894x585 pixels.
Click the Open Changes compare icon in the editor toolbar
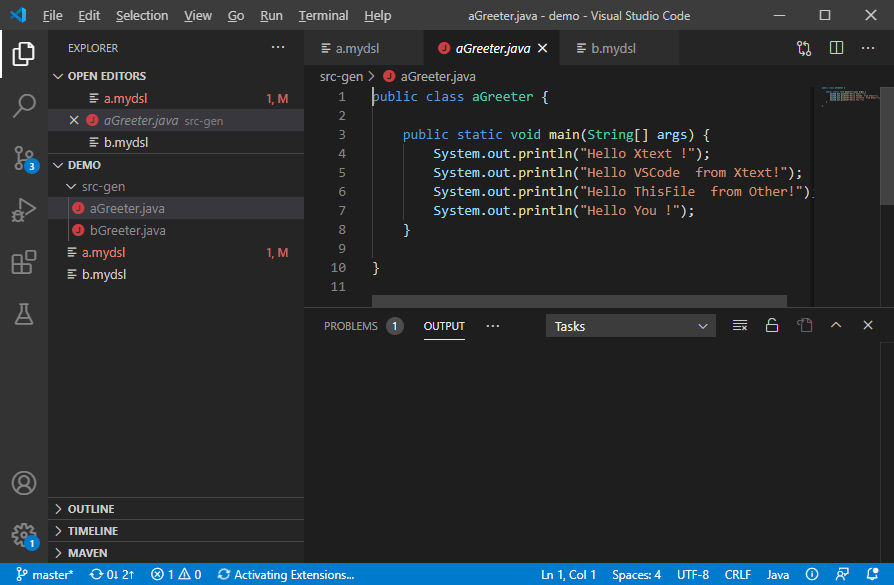tap(804, 48)
